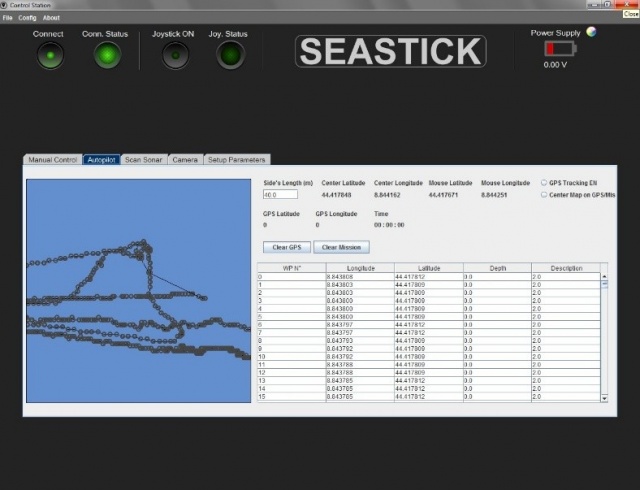This screenshot has width=640, height=490.
Task: Switch to the Scan Sonar tab
Action: (x=143, y=159)
